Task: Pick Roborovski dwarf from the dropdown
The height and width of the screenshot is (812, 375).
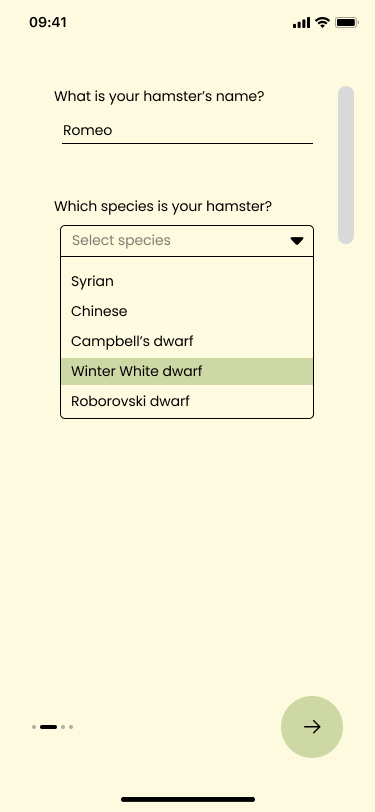Action: point(187,401)
